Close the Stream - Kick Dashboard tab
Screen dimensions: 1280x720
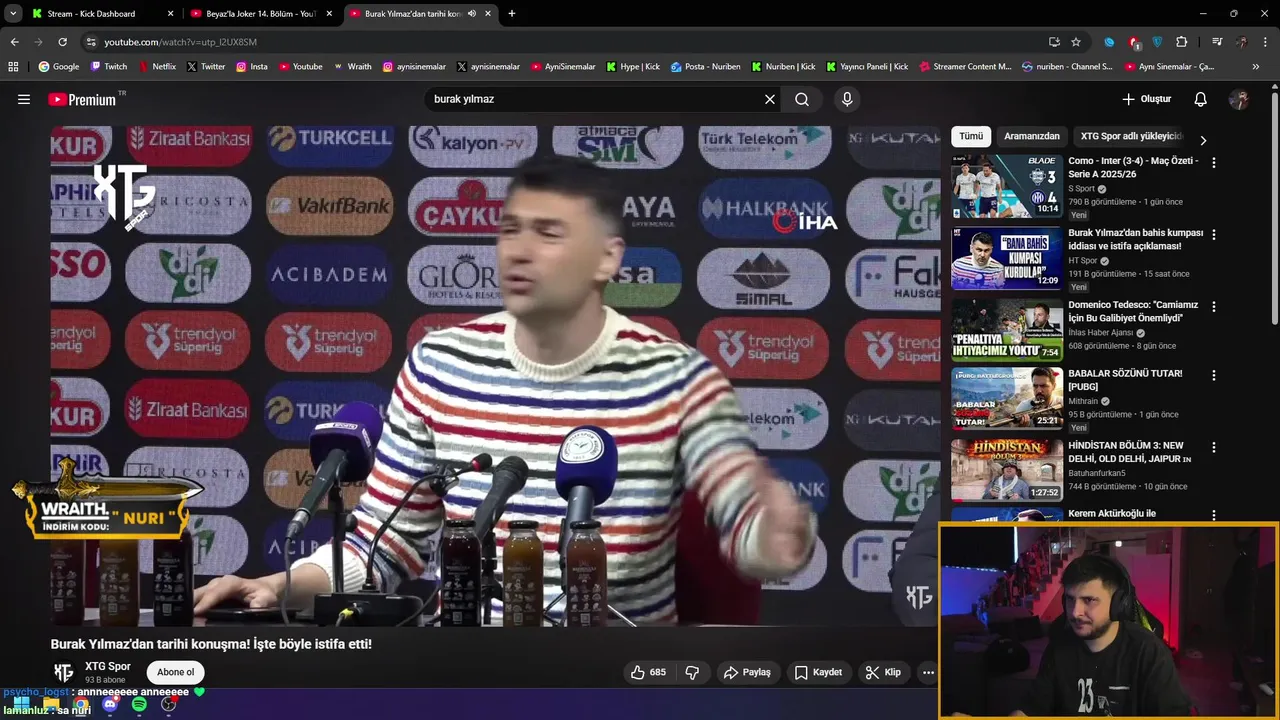[170, 14]
